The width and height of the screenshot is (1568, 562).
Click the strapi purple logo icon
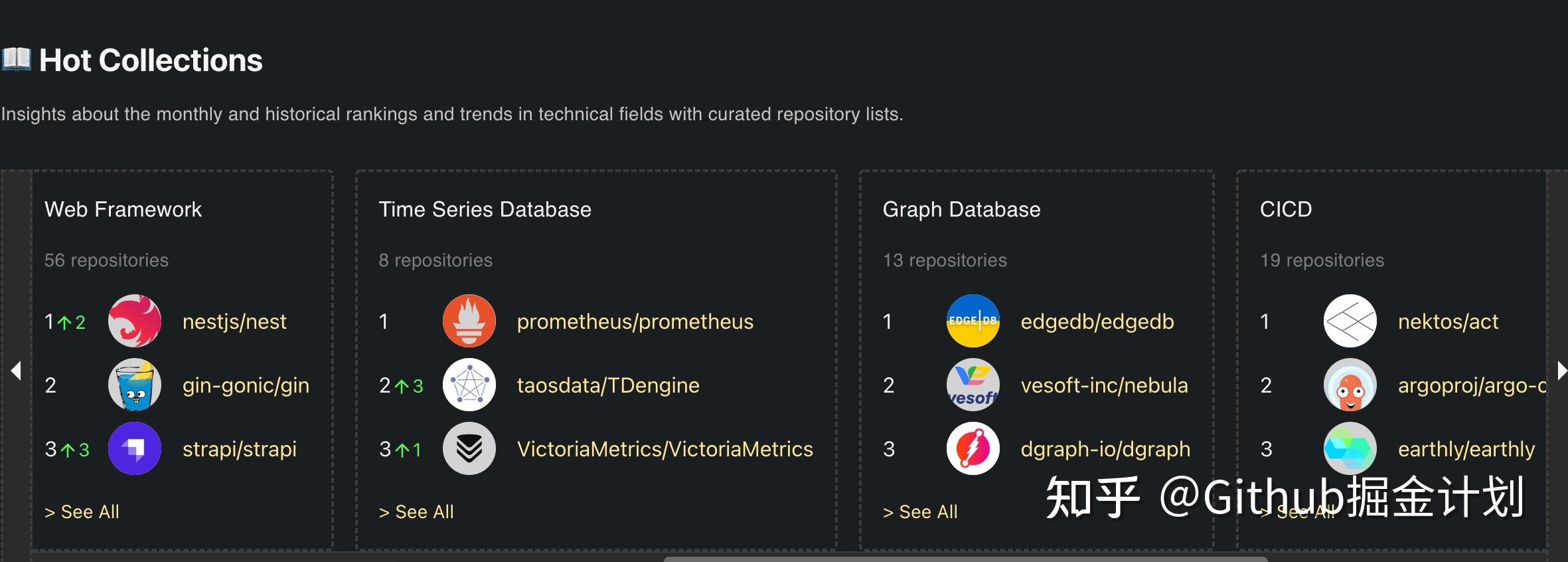tap(135, 449)
